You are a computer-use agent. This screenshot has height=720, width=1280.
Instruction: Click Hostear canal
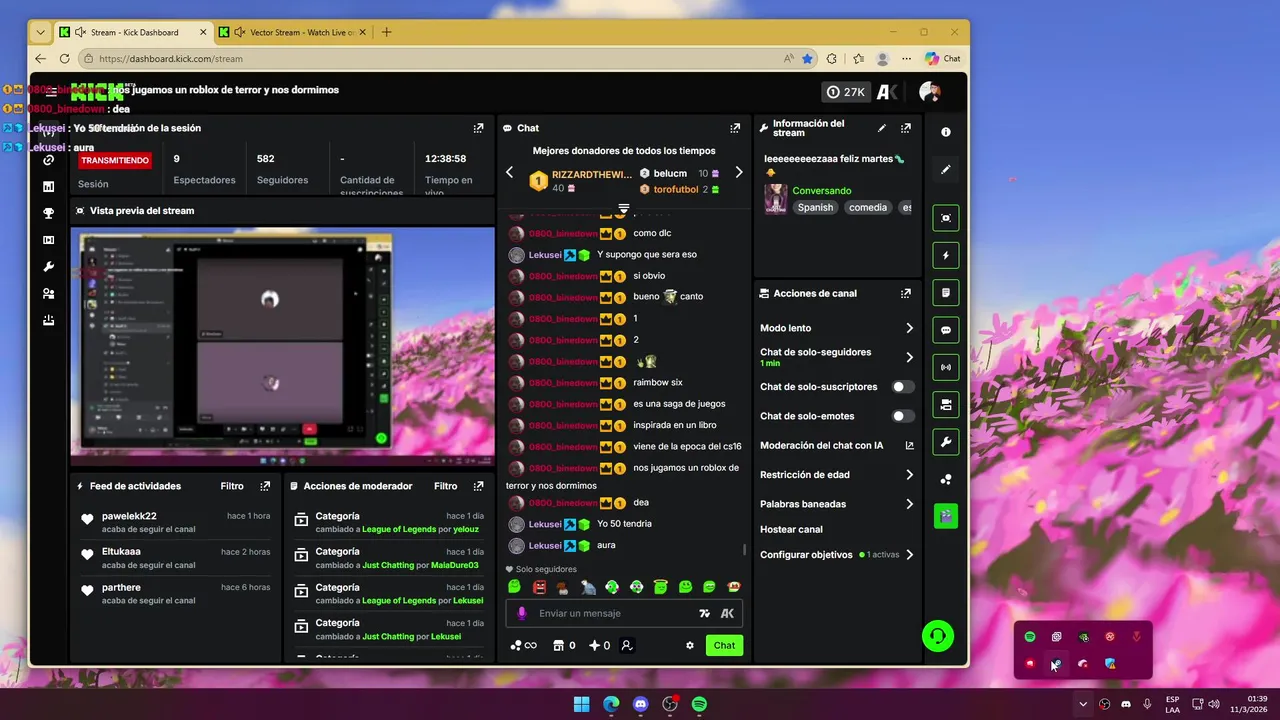[791, 529]
